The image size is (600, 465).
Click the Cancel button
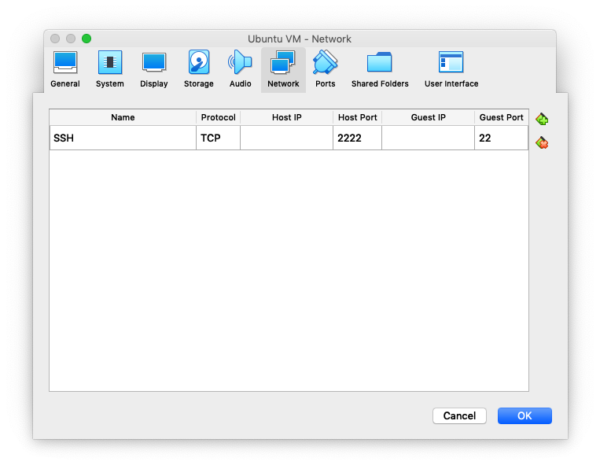459,416
